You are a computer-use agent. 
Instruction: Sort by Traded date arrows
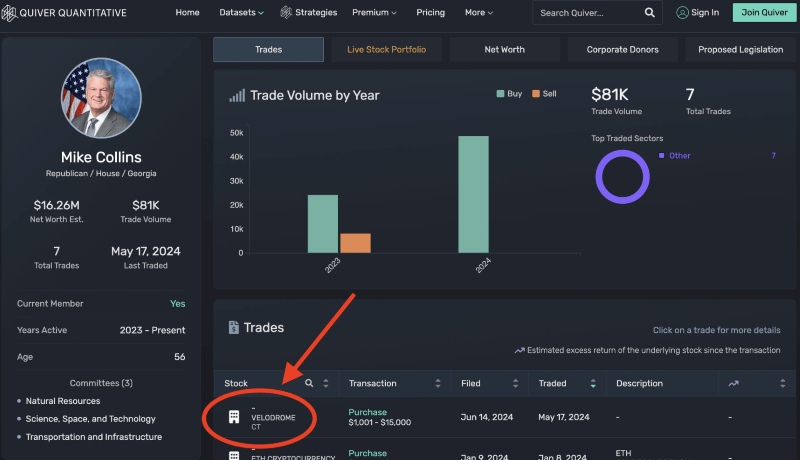pyautogui.click(x=593, y=383)
